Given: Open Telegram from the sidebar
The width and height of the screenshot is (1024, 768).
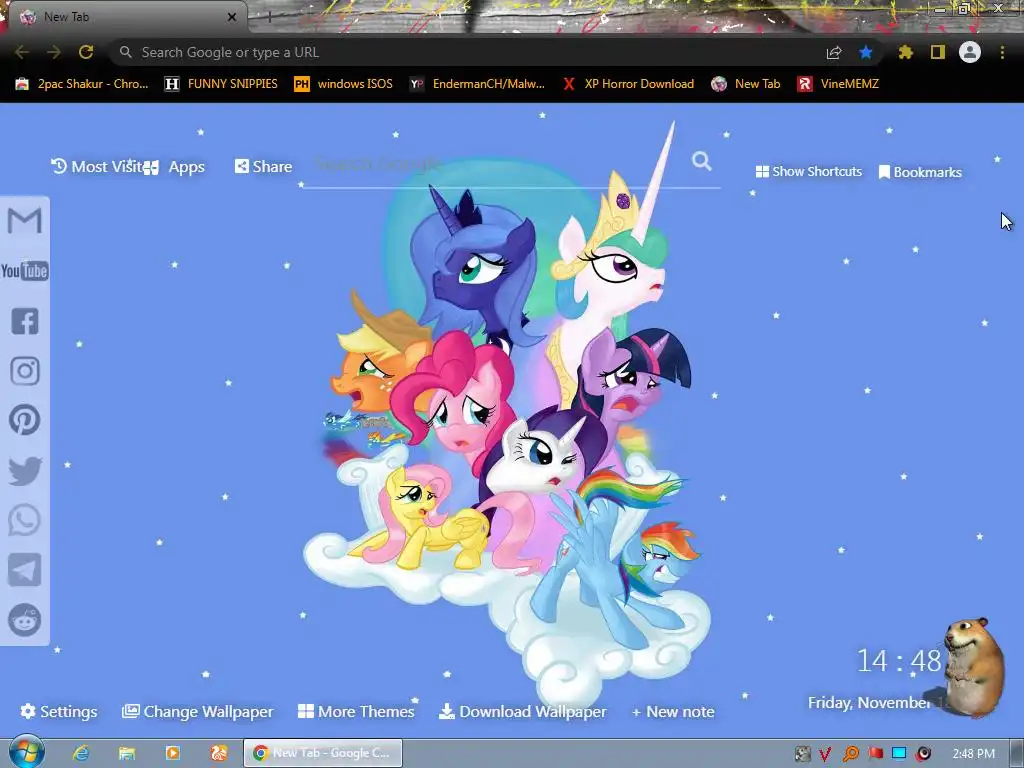Looking at the screenshot, I should tap(25, 570).
